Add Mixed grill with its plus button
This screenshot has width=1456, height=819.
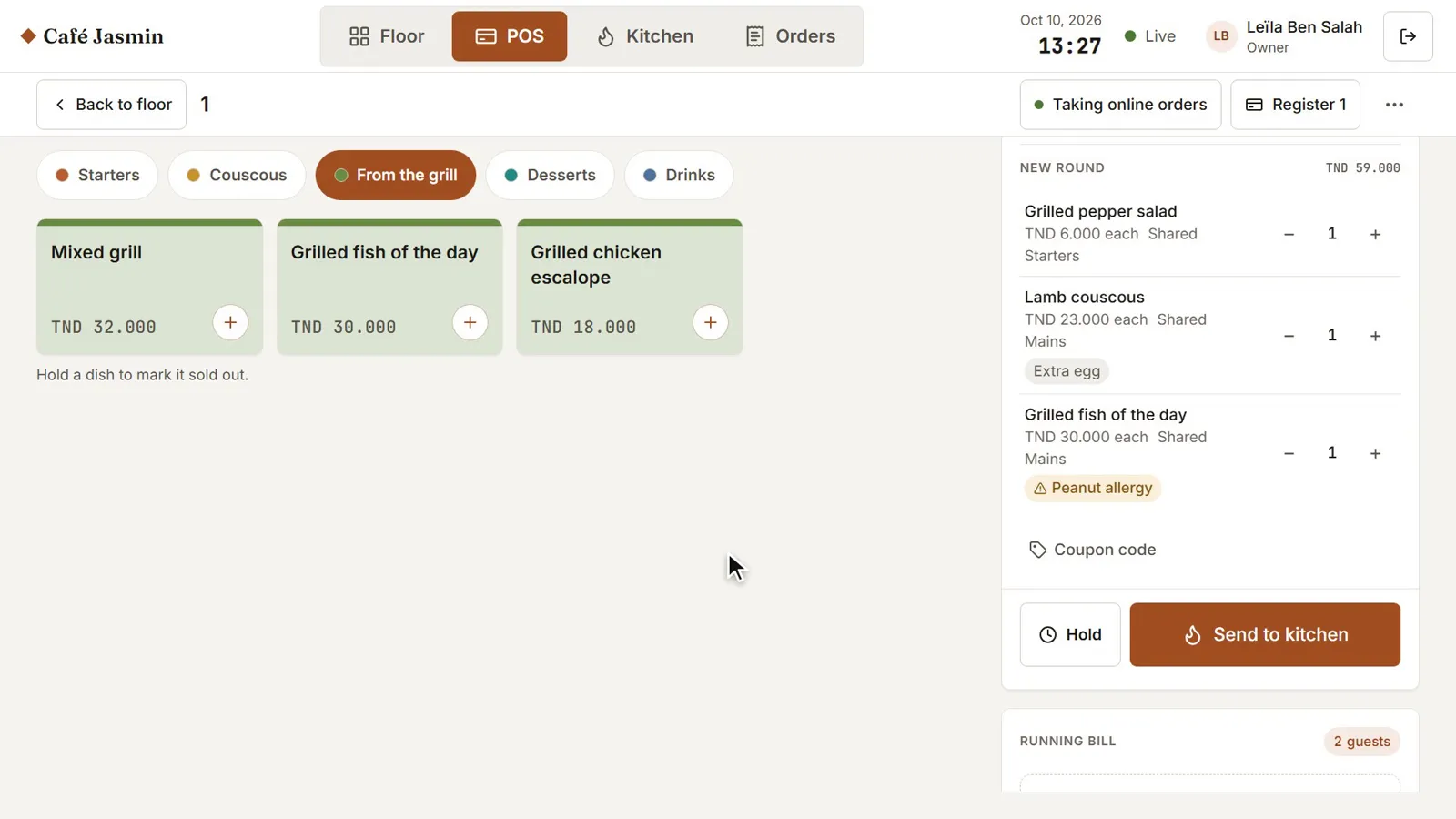[230, 322]
